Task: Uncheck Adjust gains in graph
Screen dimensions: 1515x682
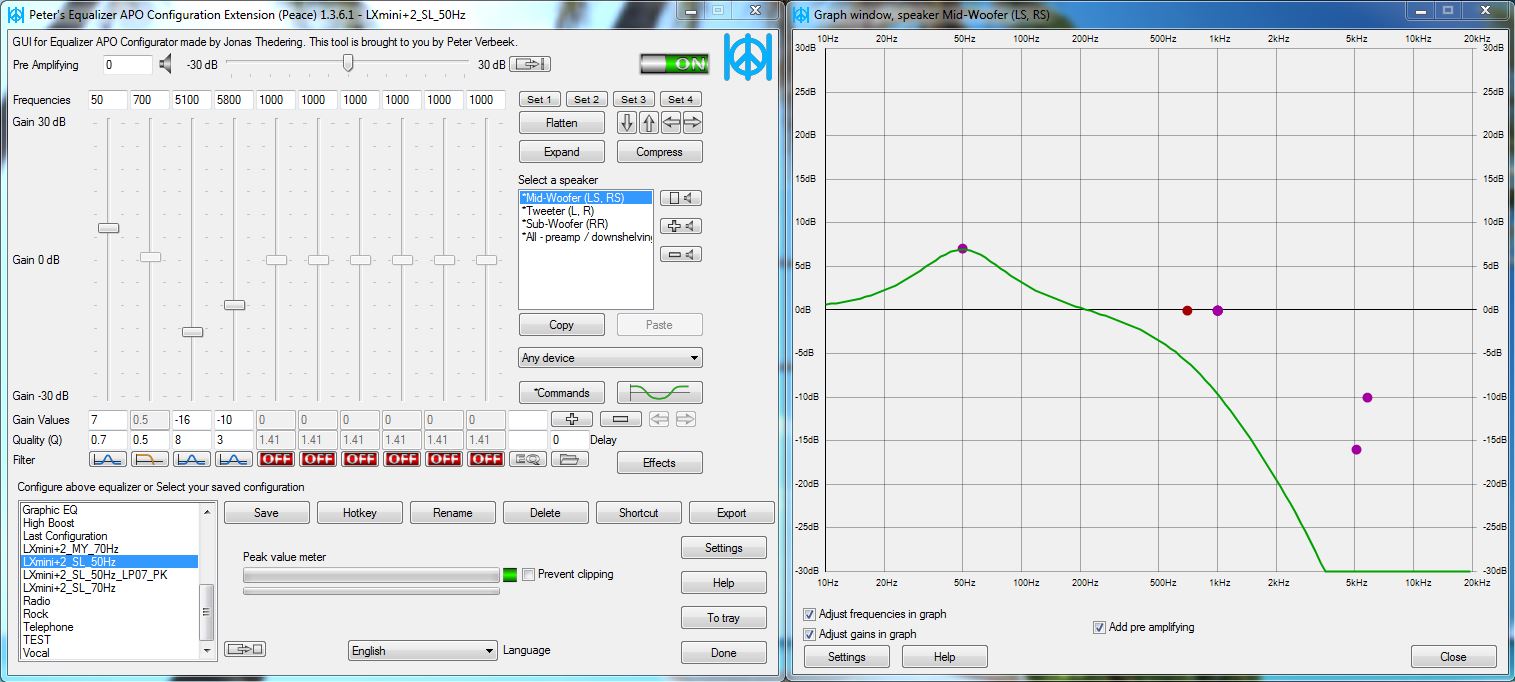Action: tap(810, 634)
